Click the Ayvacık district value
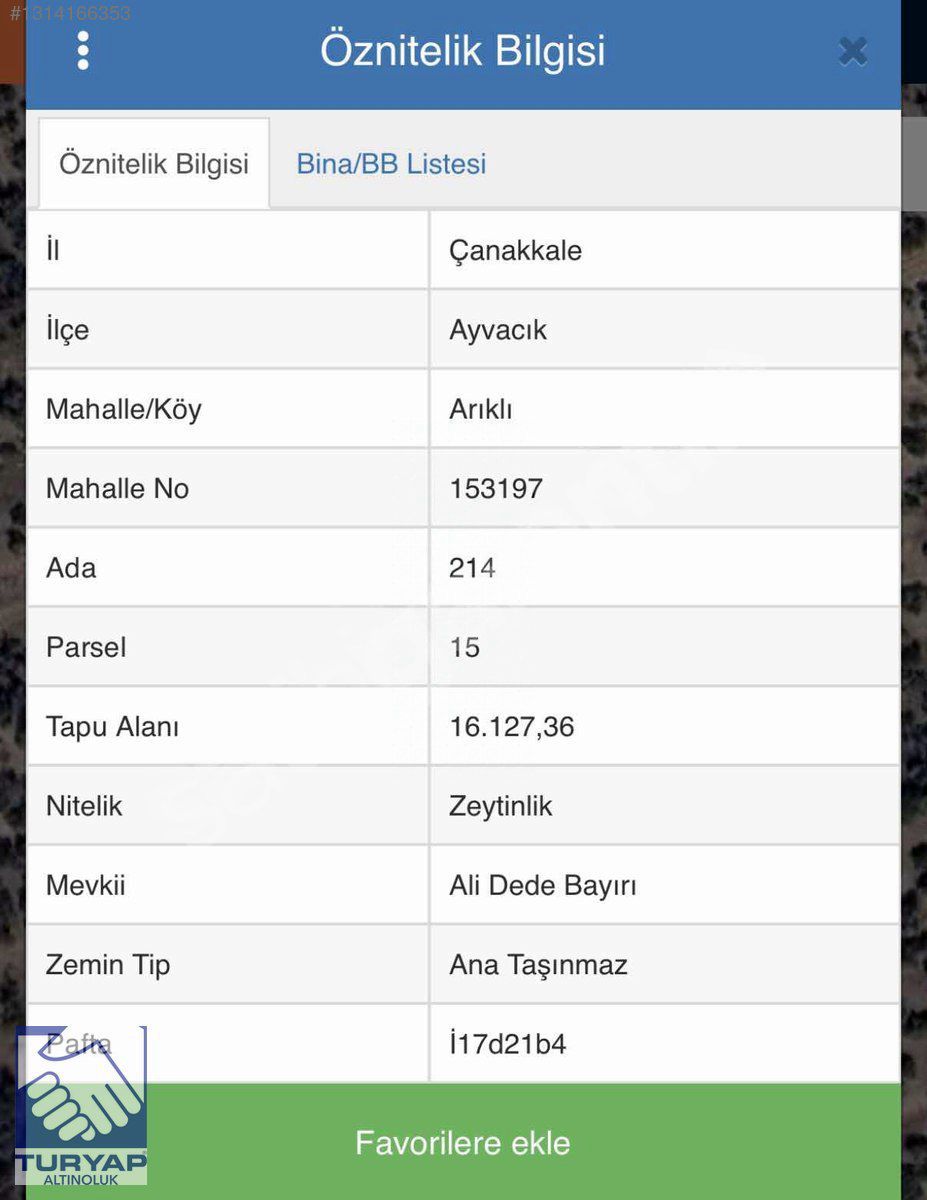 [498, 331]
